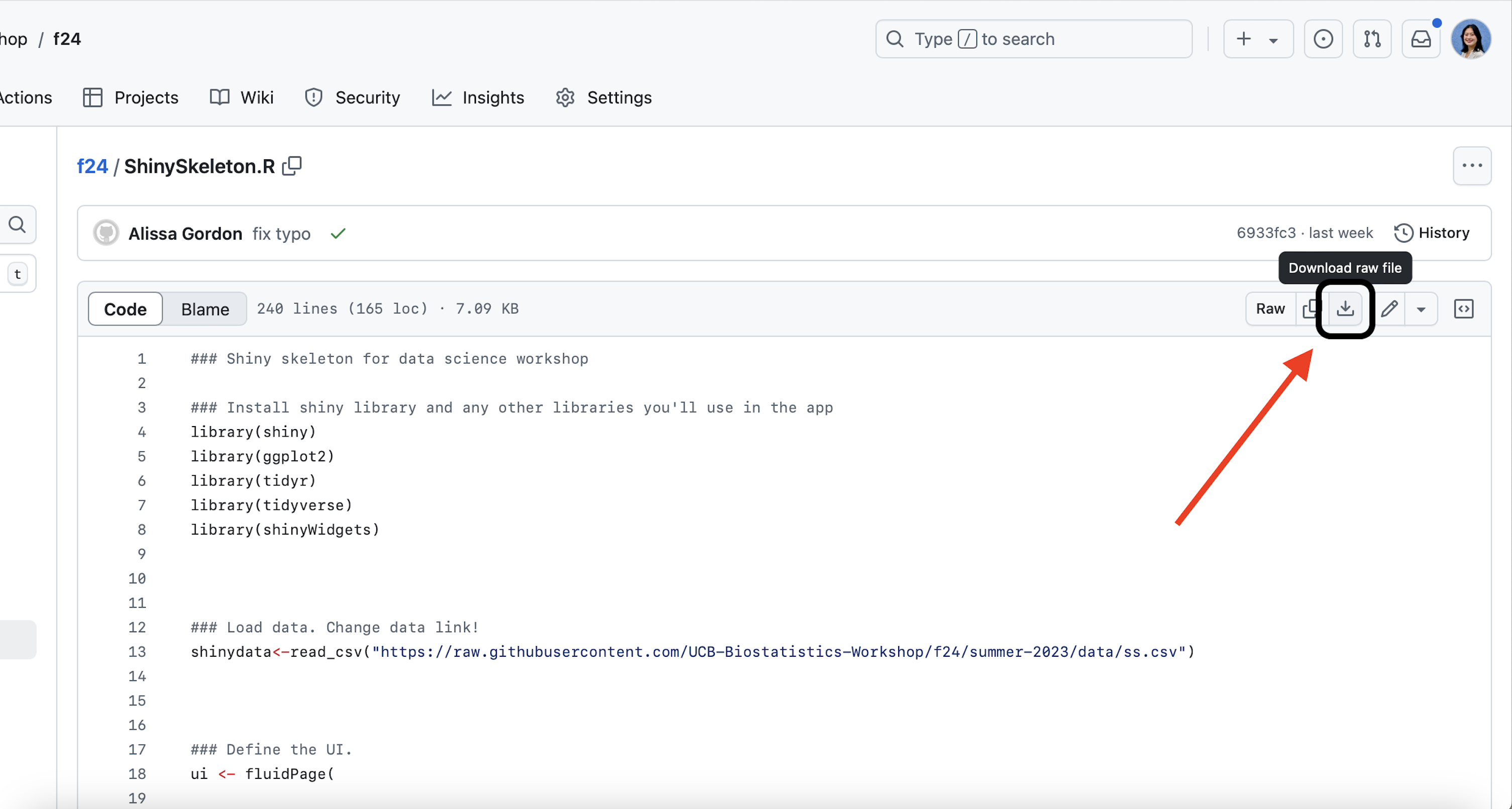
Task: Click the search input field
Action: [x=1033, y=39]
